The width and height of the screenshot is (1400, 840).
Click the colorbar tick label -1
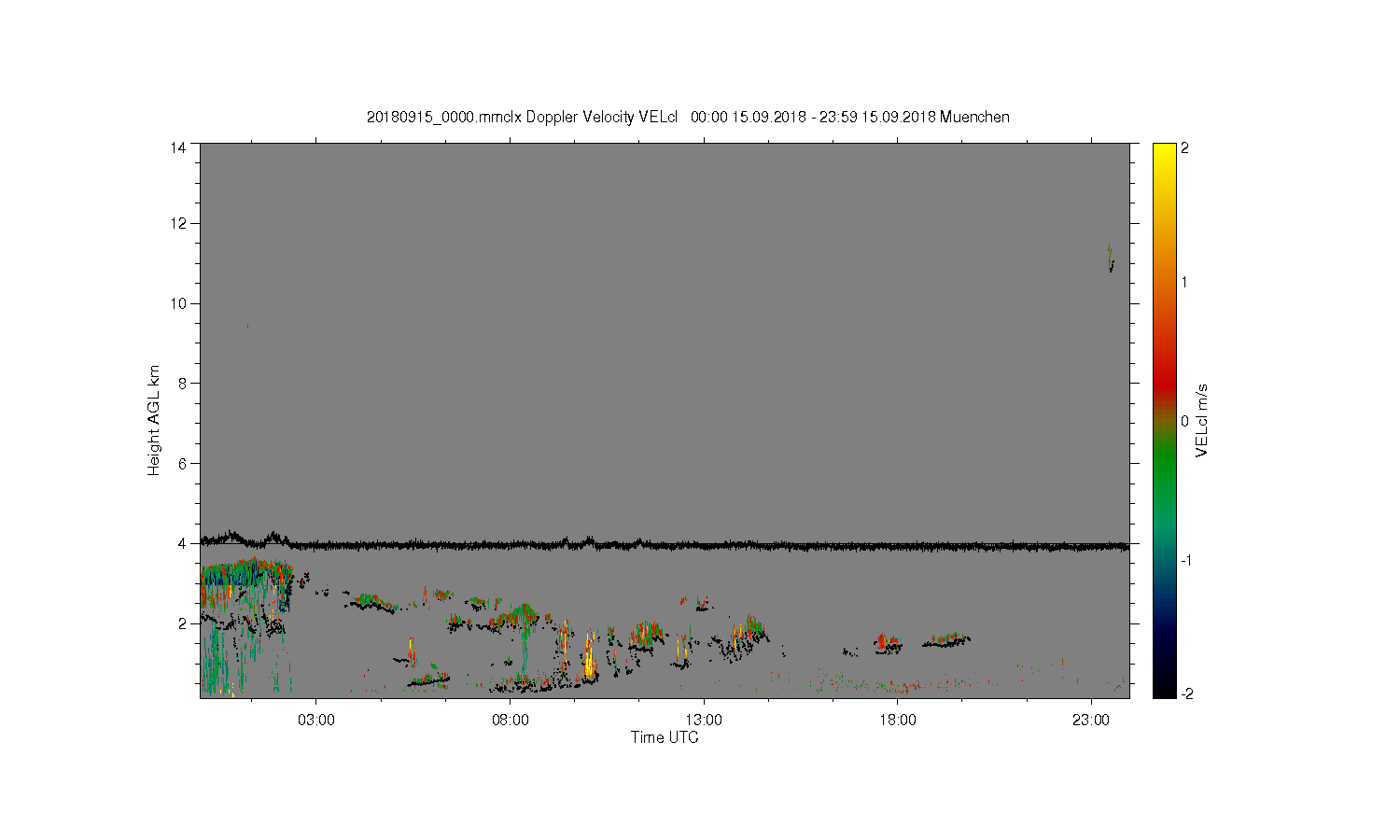point(1184,560)
